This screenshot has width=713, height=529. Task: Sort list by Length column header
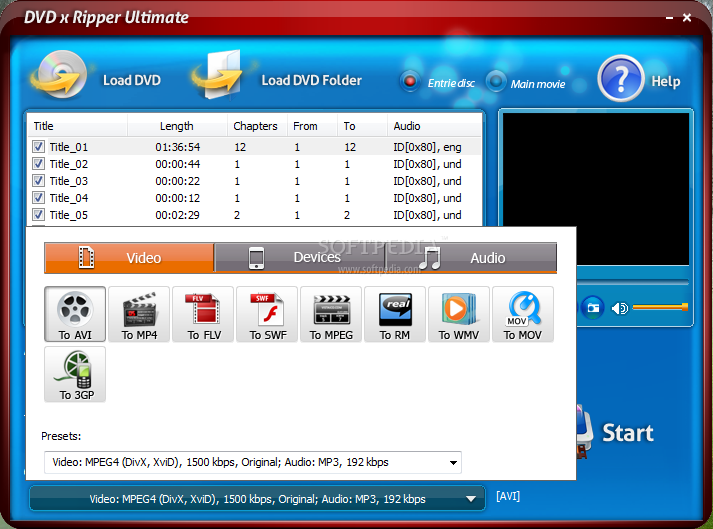[177, 126]
